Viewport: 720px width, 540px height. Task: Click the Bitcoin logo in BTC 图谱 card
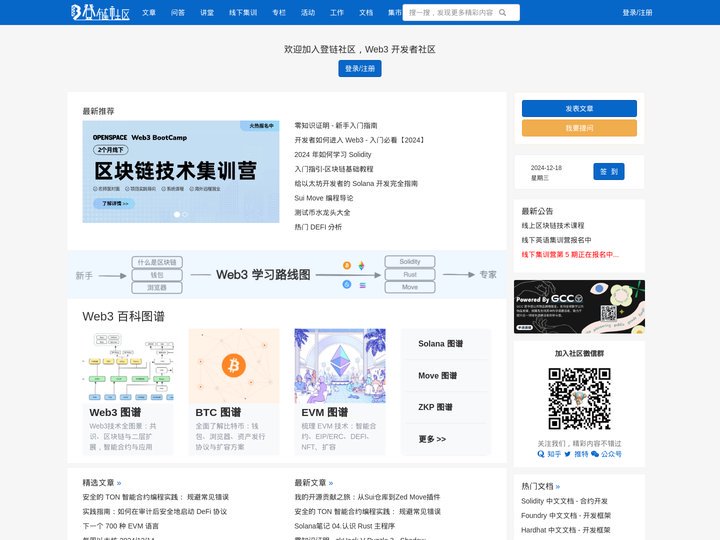[x=234, y=366]
